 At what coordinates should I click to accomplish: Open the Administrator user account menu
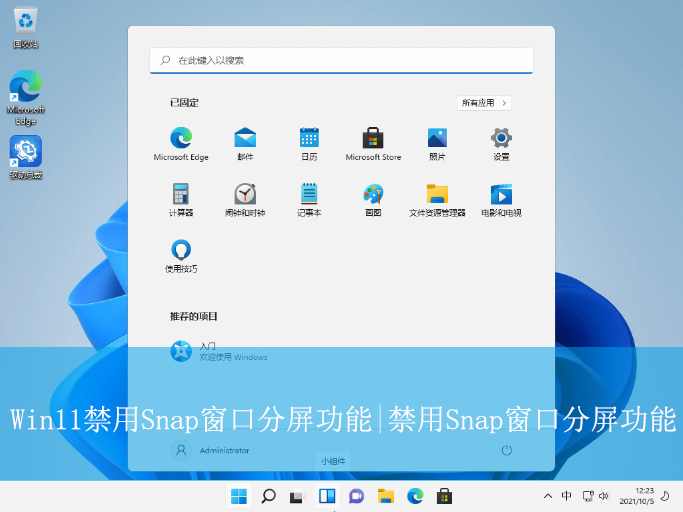coord(212,450)
